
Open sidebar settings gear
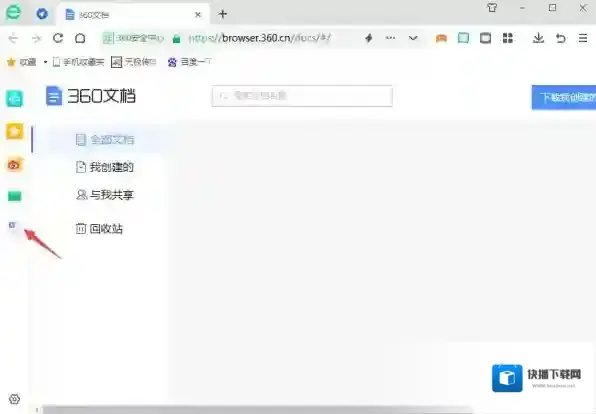(x=14, y=399)
